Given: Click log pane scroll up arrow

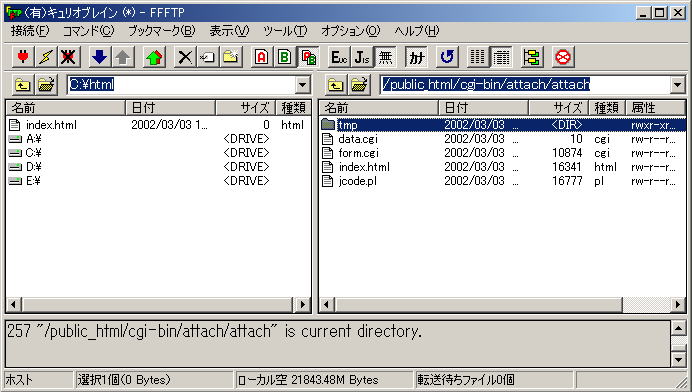Looking at the screenshot, I should click(x=678, y=328).
